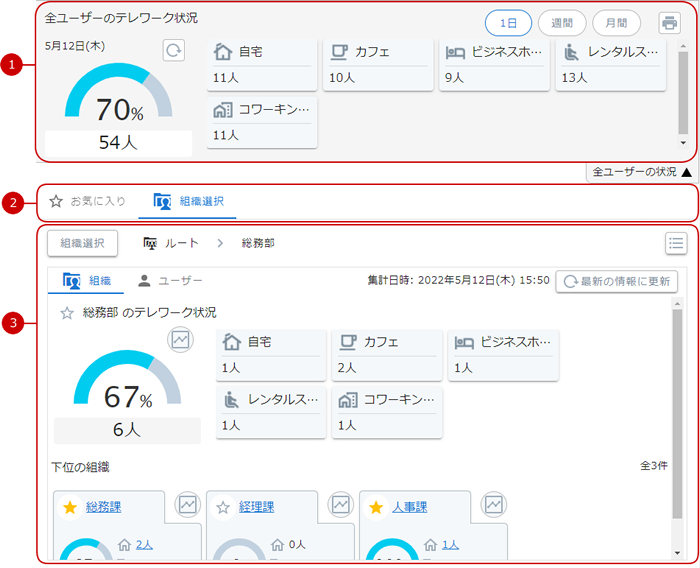This screenshot has width=700, height=568.
Task: Click the 6人 総務部 count
Action: pos(127,430)
